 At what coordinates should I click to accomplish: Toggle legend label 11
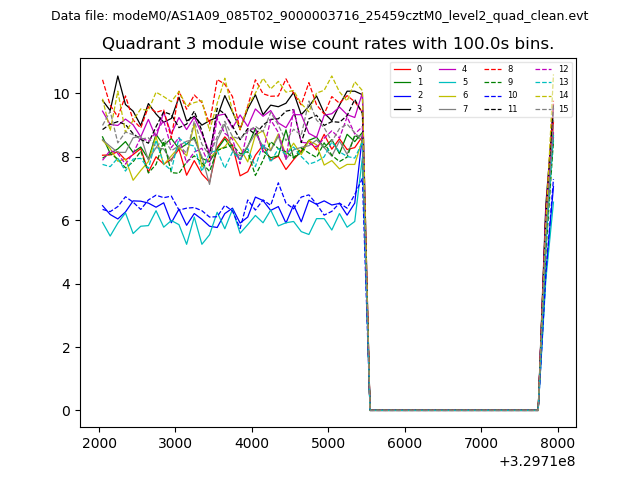pos(513,108)
